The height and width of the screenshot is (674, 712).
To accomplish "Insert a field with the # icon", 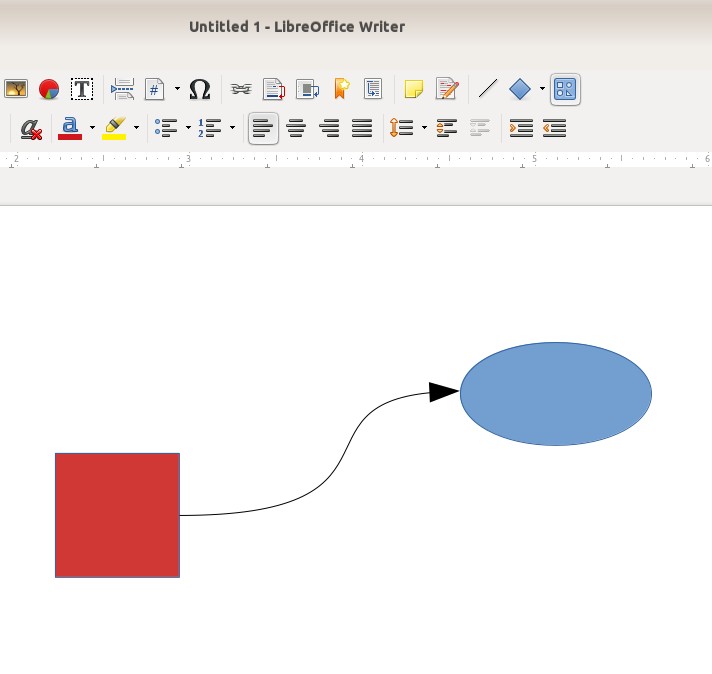I will 154,89.
